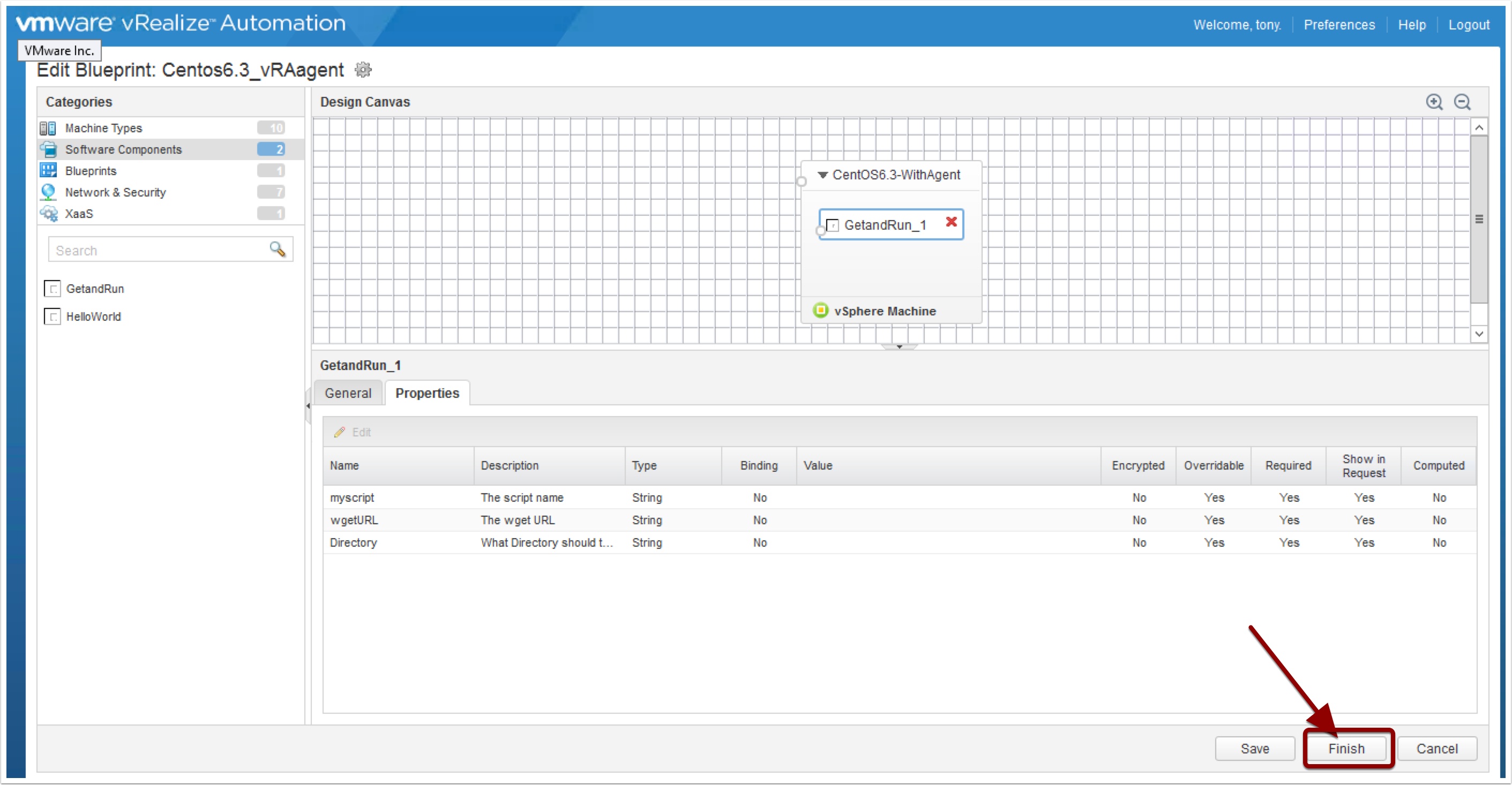Click the Finish button
The image size is (1512, 785).
click(1346, 749)
